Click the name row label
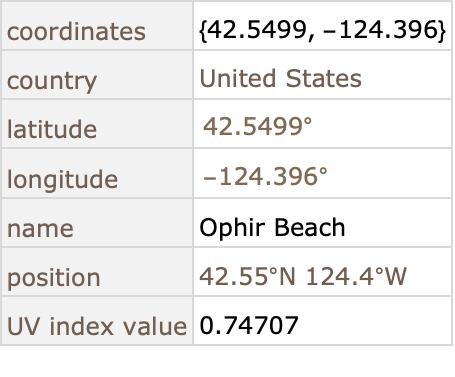This screenshot has width=455, height=377. click(40, 229)
